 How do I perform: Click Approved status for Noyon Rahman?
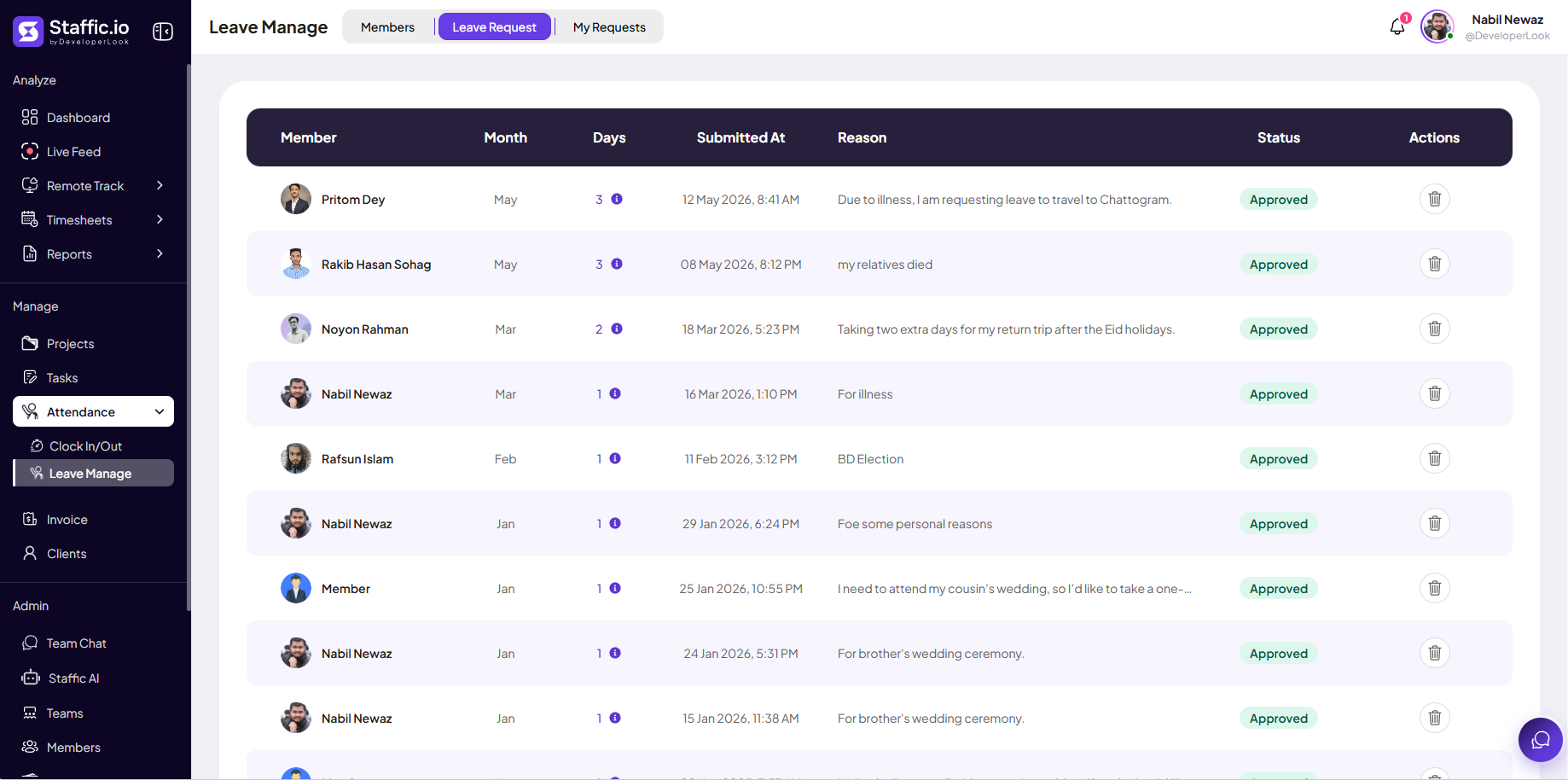pyautogui.click(x=1278, y=329)
